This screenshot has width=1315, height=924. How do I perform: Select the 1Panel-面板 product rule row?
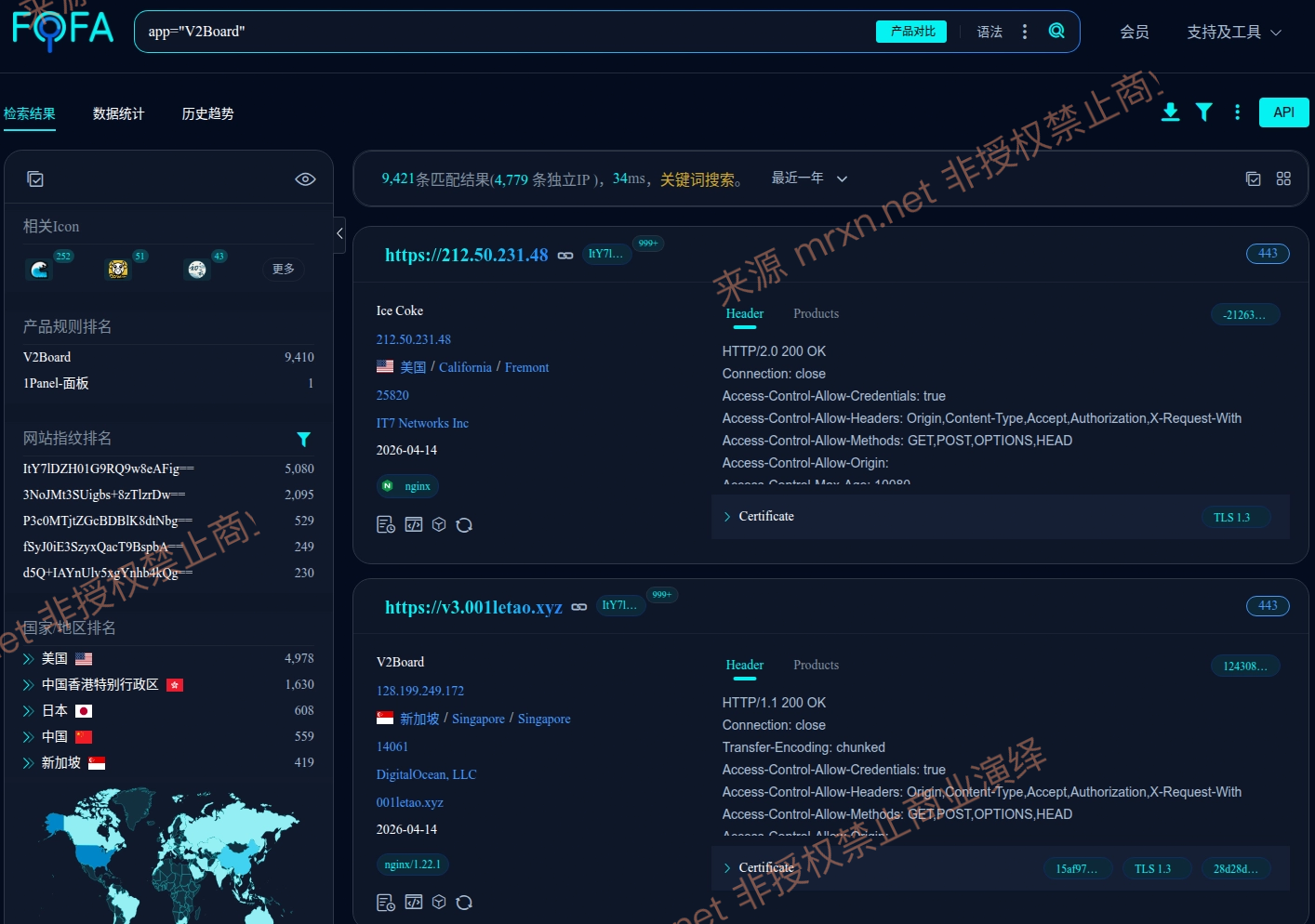click(x=168, y=383)
